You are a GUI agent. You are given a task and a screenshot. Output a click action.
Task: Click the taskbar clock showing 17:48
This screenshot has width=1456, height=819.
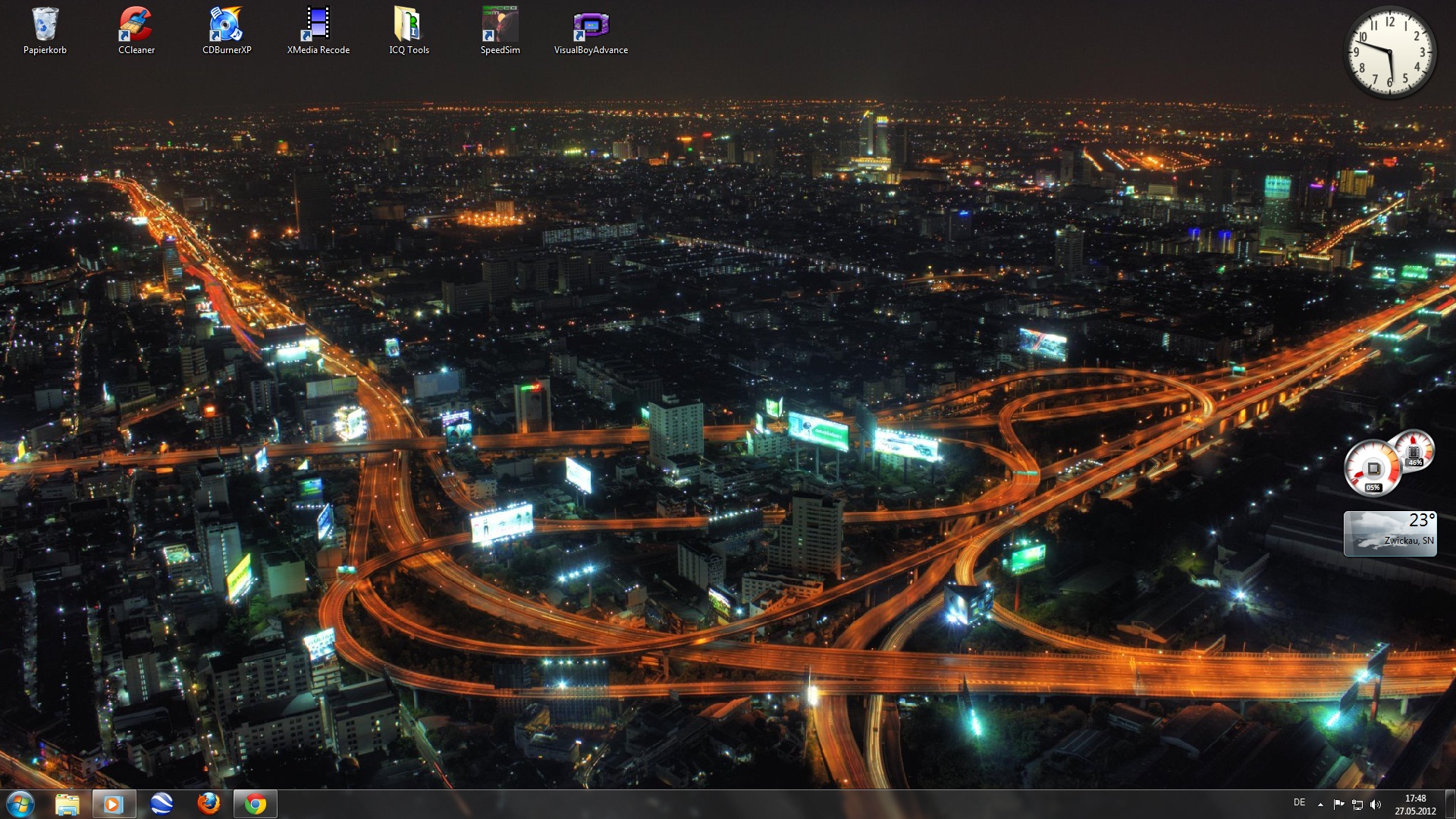click(1415, 805)
